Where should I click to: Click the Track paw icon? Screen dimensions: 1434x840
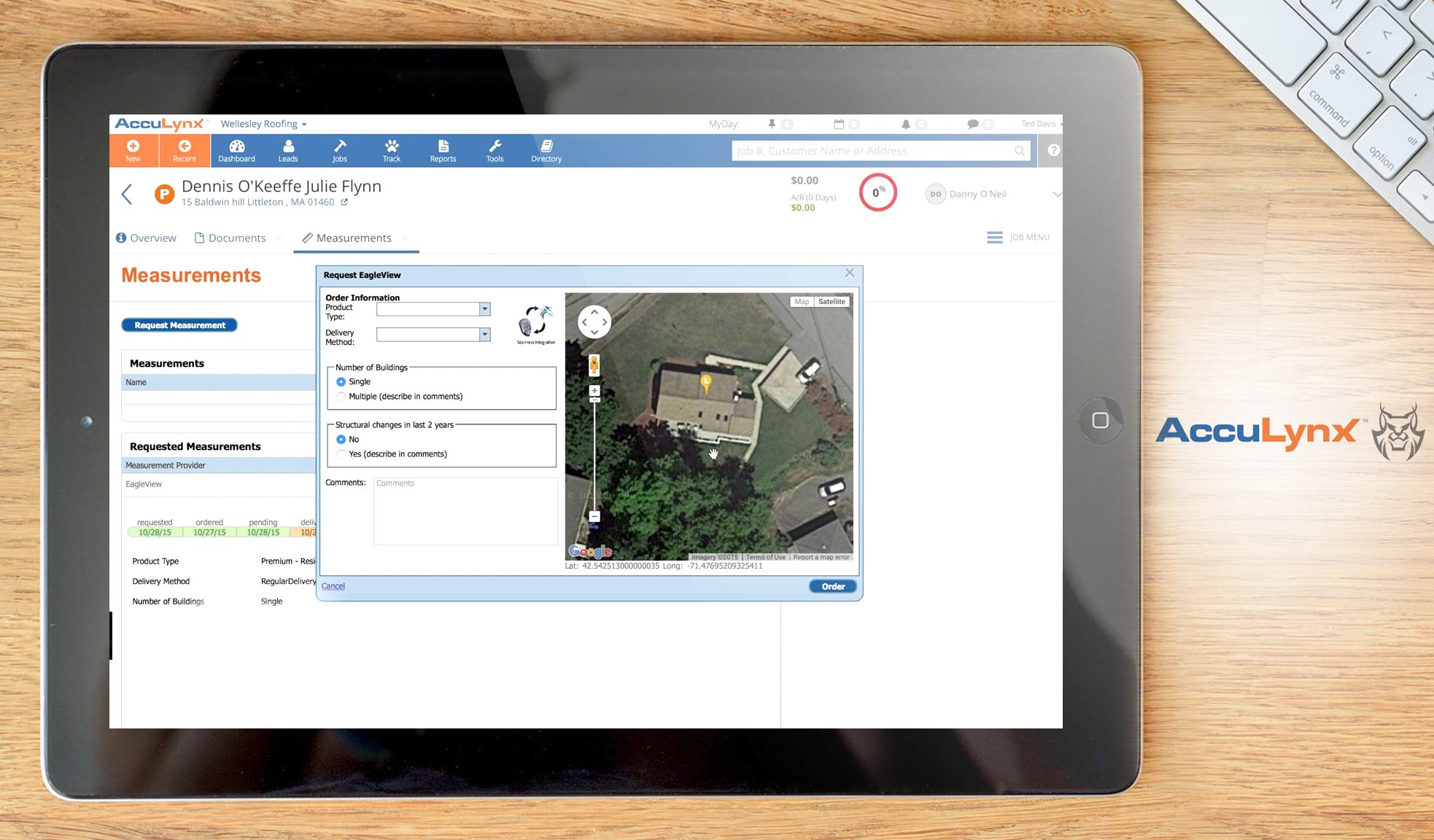391,150
